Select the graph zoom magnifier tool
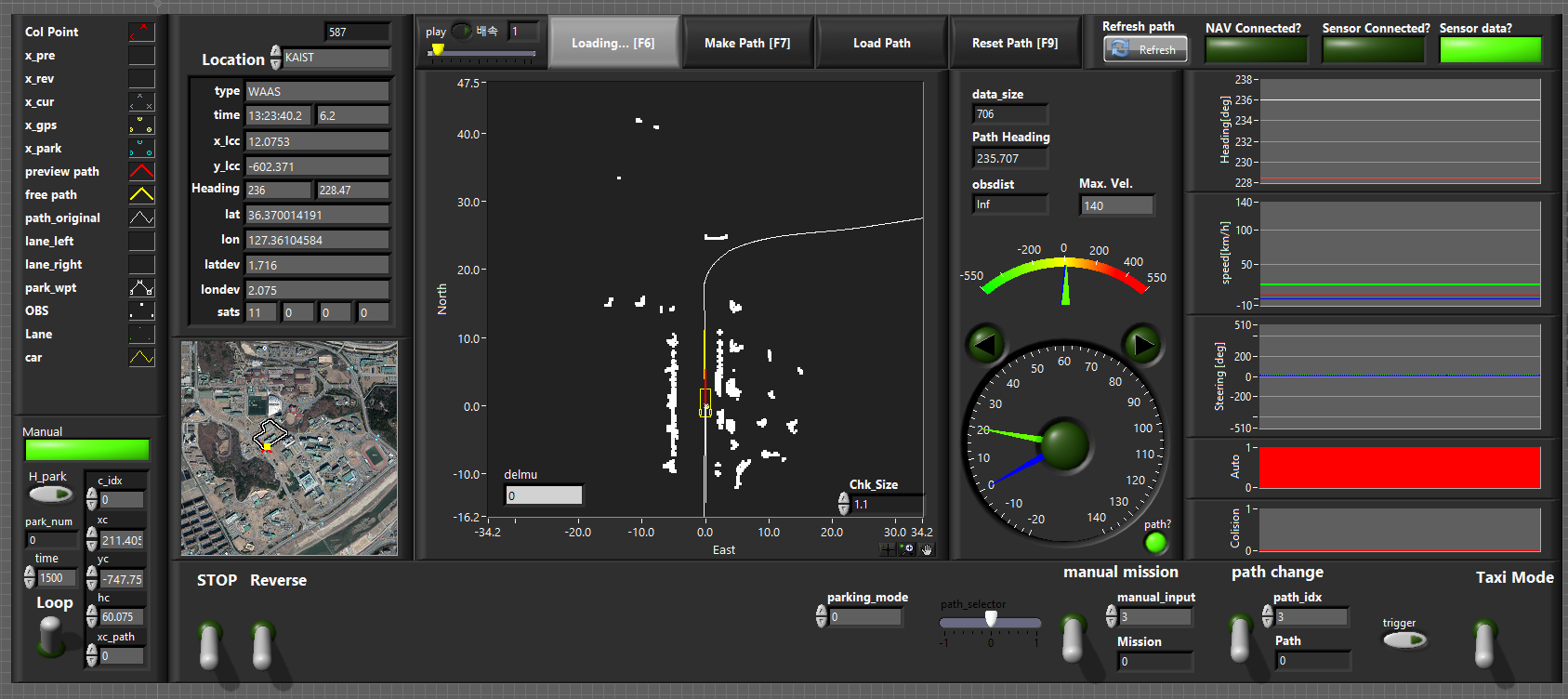 pos(907,549)
